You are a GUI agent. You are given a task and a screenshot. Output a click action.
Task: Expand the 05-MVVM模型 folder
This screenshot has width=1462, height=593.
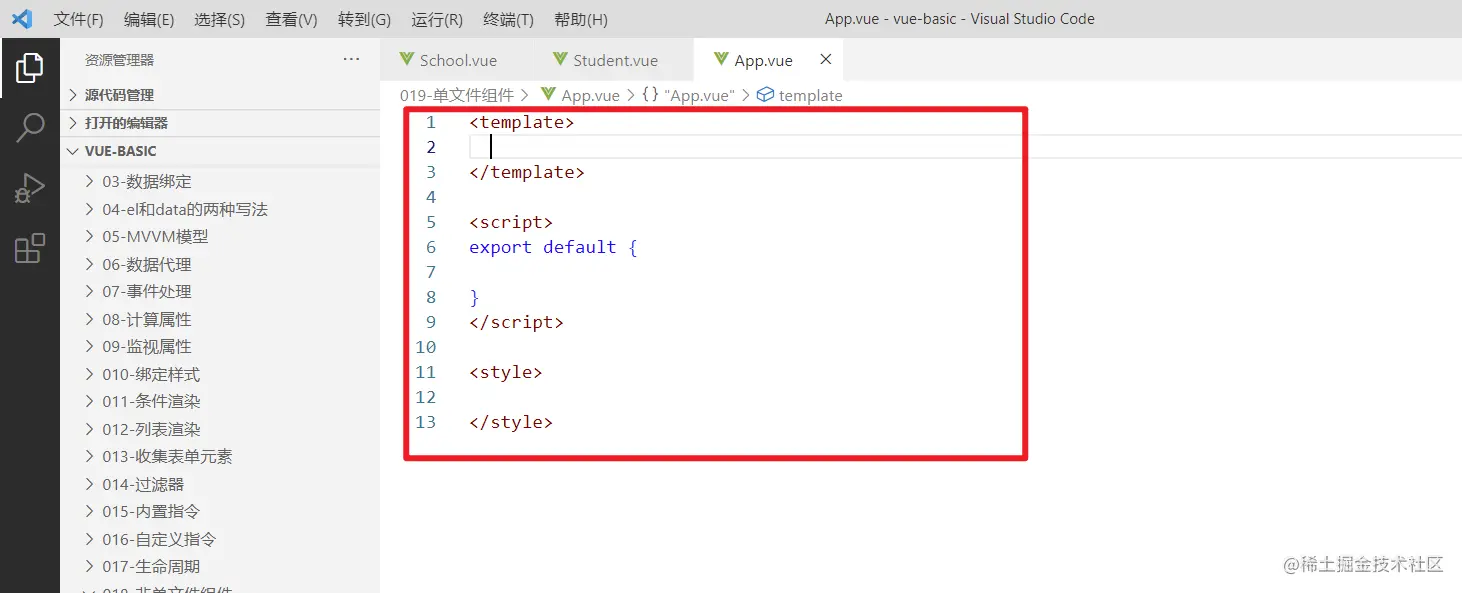click(220, 237)
